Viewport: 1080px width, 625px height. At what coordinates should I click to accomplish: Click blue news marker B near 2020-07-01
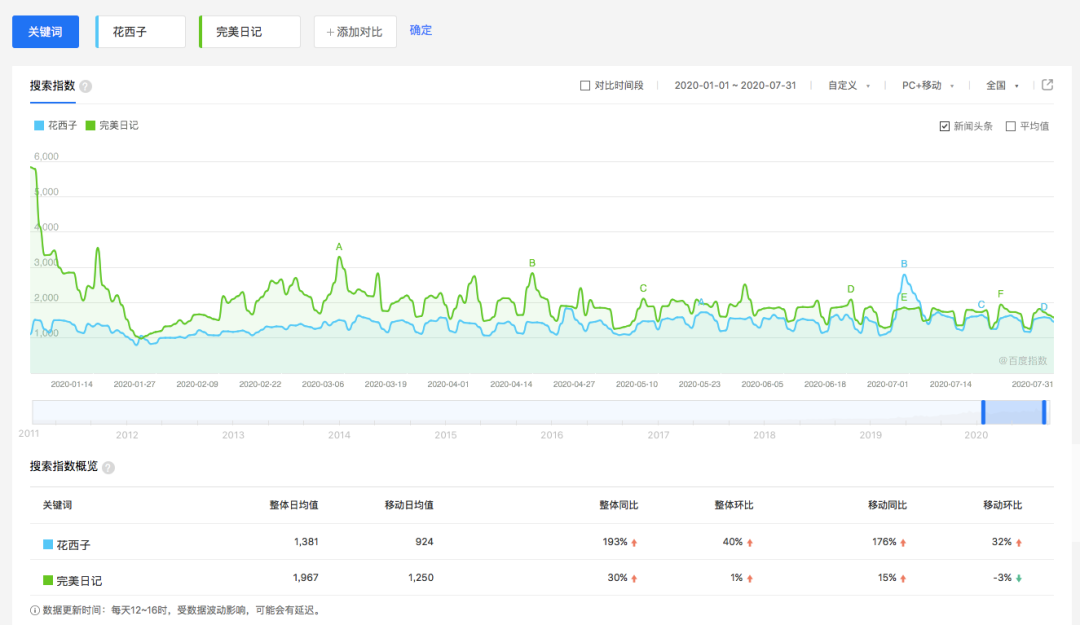[x=904, y=264]
